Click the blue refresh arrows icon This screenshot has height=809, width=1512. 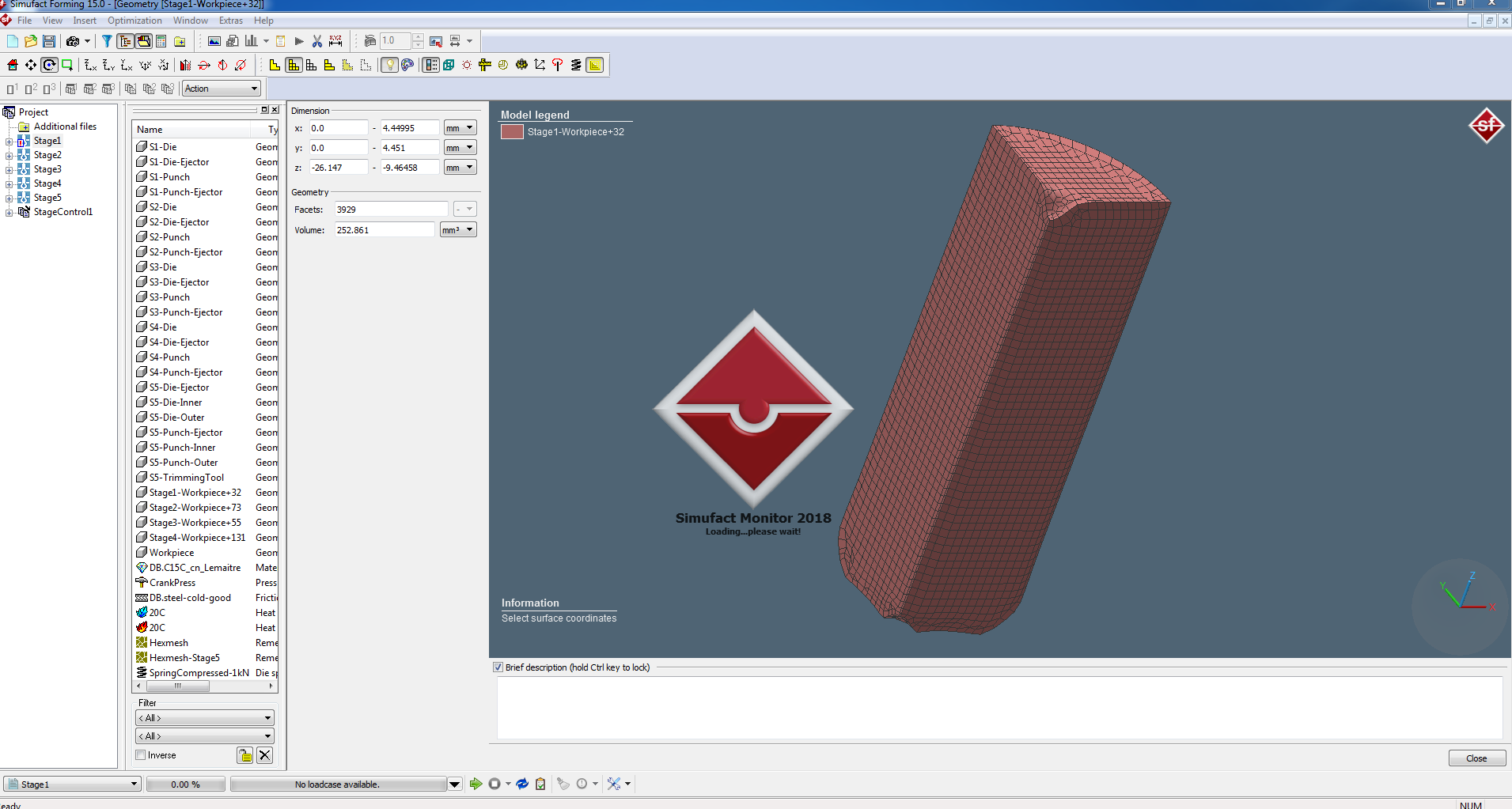[522, 784]
